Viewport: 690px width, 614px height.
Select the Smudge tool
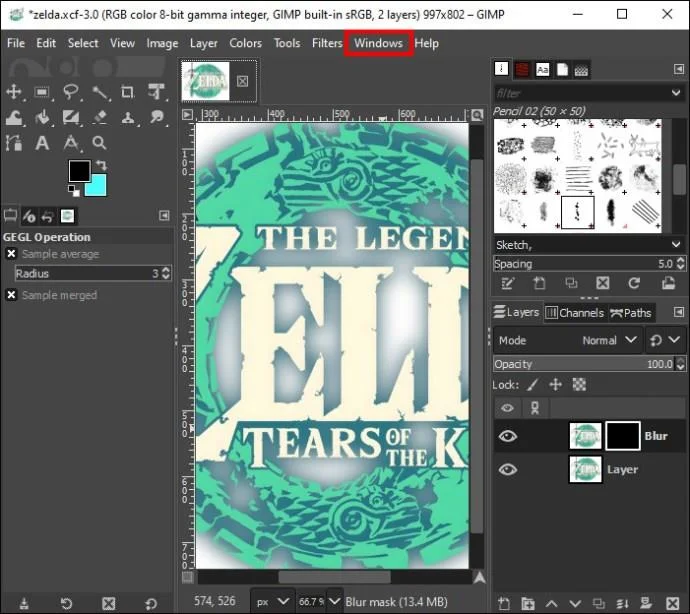tap(156, 118)
